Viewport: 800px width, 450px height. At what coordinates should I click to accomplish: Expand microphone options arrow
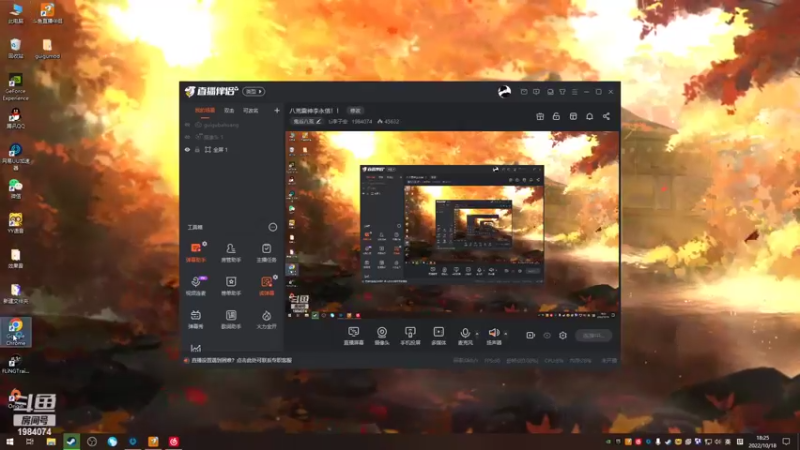[477, 334]
